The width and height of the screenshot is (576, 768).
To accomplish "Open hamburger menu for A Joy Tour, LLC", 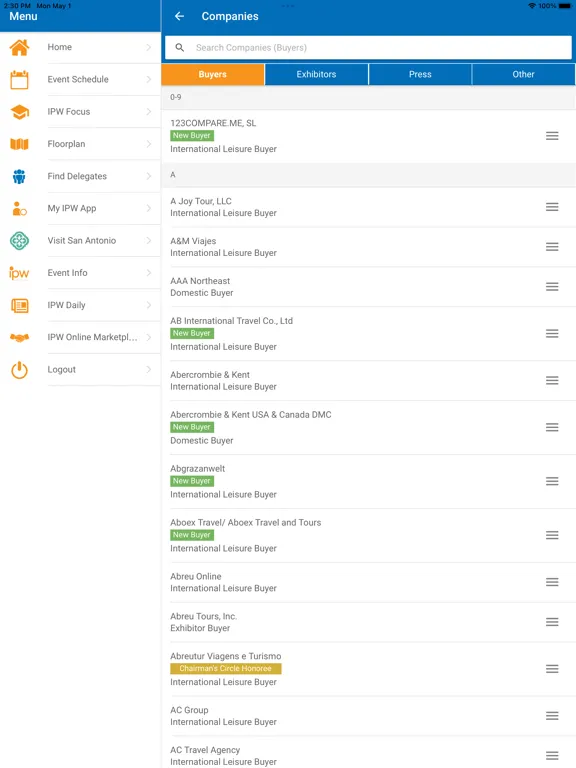I will (x=552, y=207).
